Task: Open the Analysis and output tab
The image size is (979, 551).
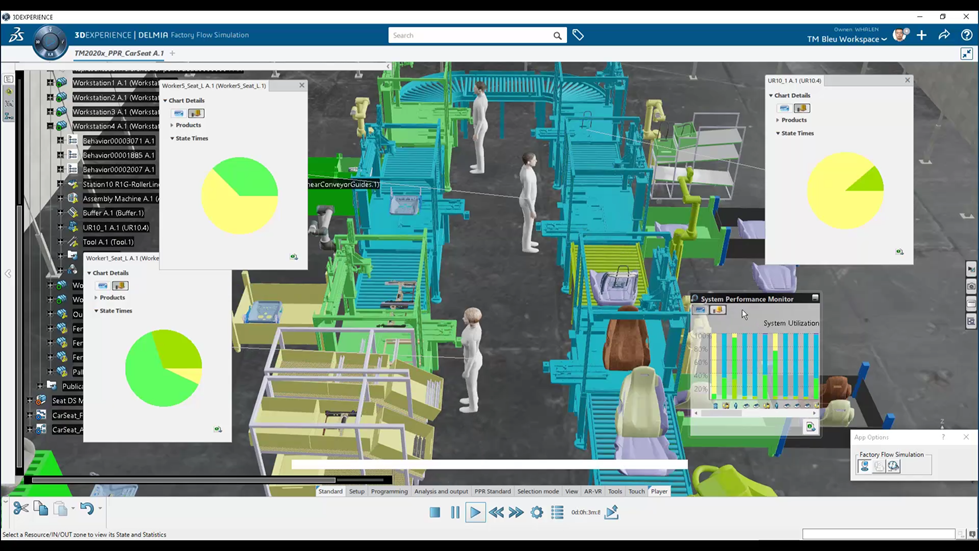Action: pyautogui.click(x=441, y=491)
